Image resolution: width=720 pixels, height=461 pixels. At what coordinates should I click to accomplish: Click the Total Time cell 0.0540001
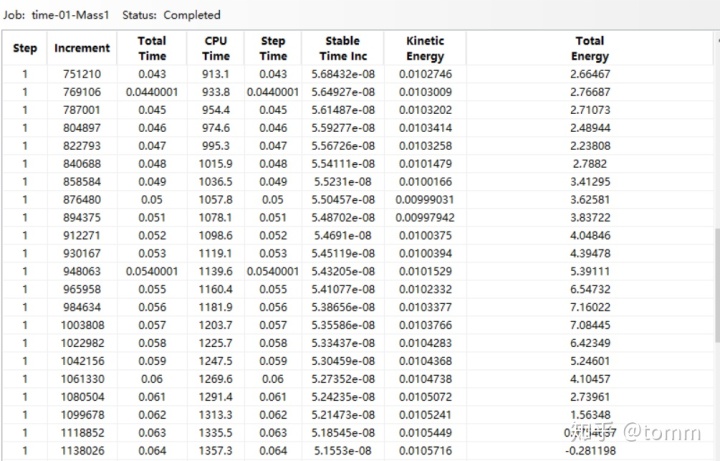pyautogui.click(x=152, y=271)
